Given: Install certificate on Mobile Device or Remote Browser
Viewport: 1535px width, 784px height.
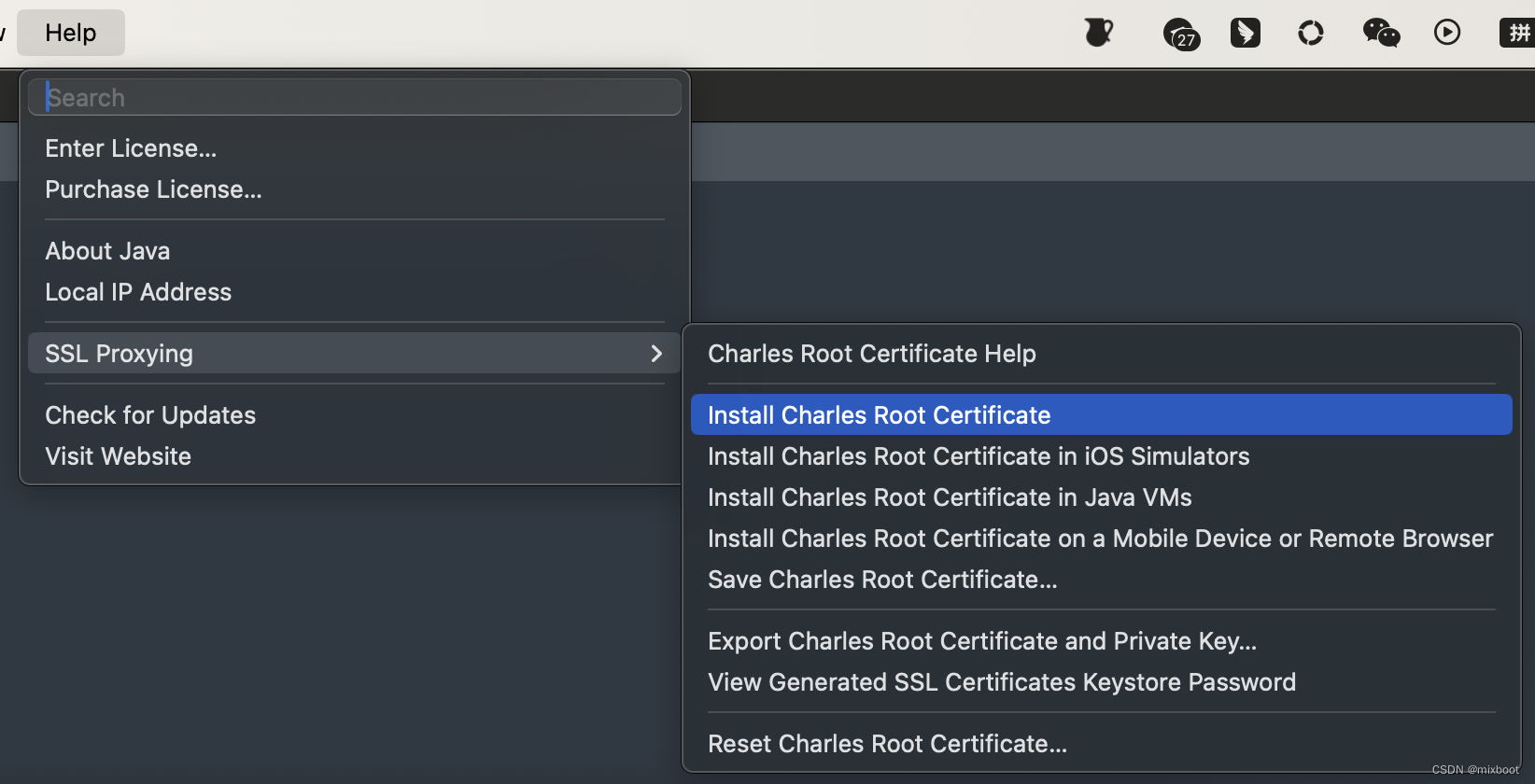Looking at the screenshot, I should [x=1102, y=539].
